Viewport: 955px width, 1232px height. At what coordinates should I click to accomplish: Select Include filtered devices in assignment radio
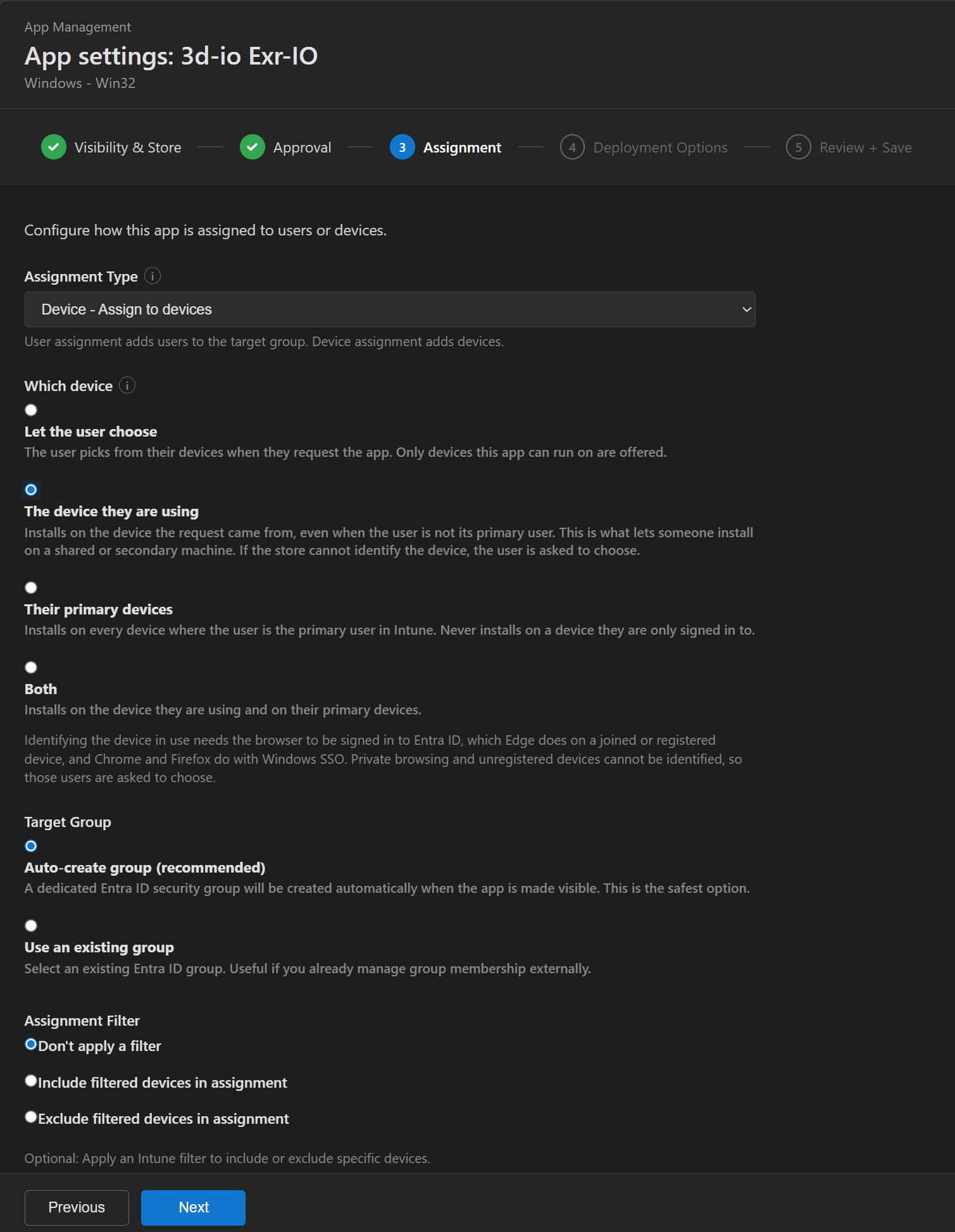[x=31, y=1081]
